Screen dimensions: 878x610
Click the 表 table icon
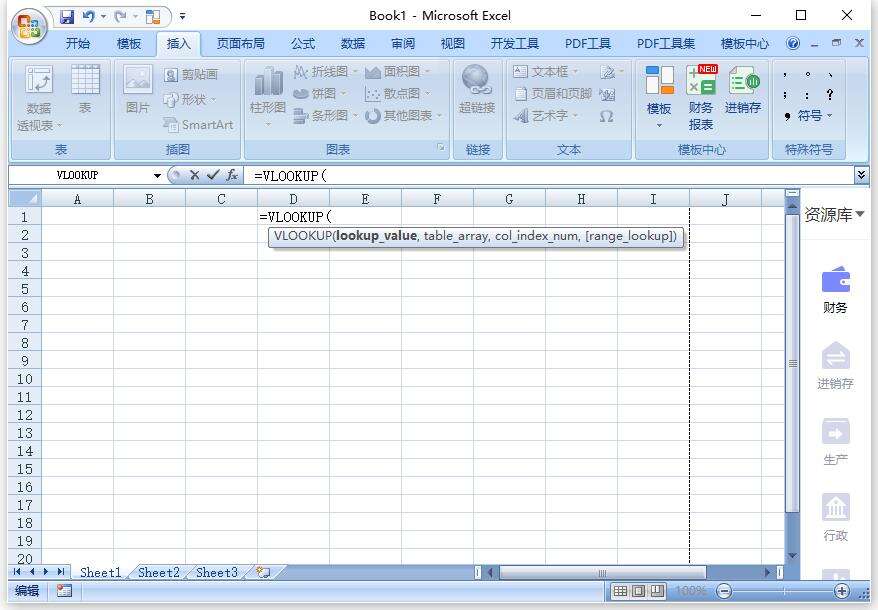(x=85, y=90)
